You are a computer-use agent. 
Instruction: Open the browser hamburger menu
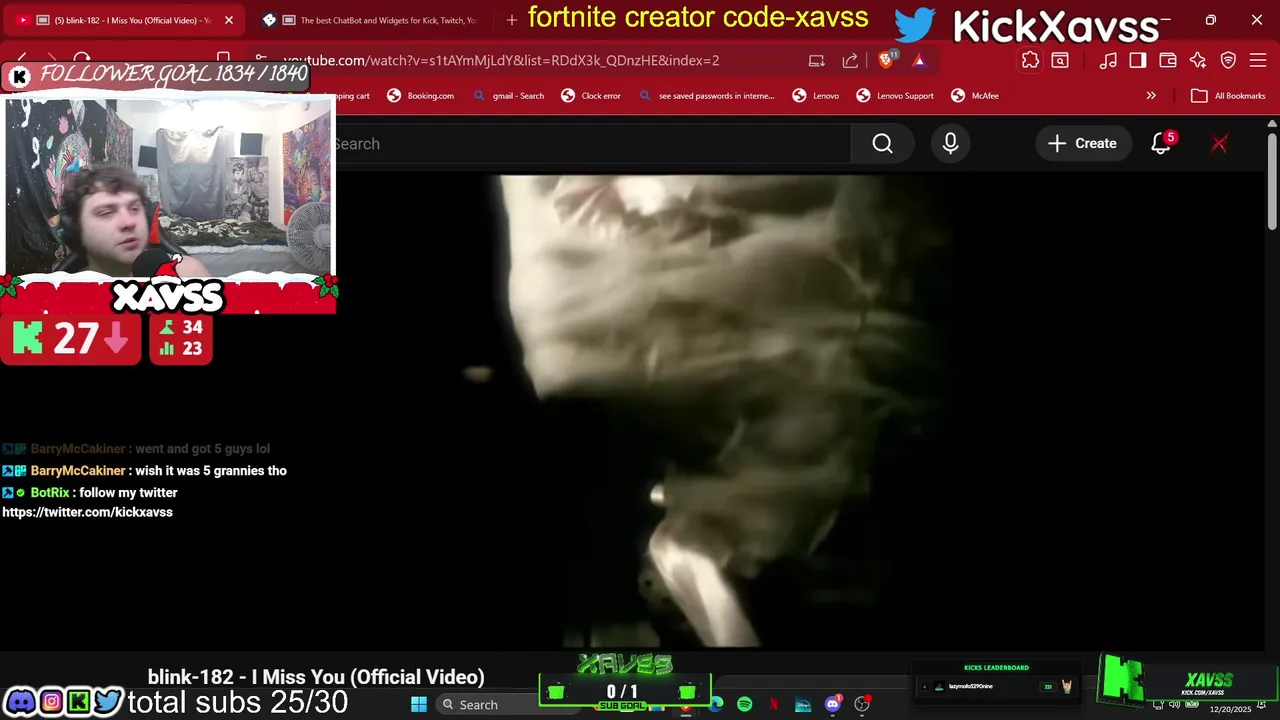(x=1258, y=60)
